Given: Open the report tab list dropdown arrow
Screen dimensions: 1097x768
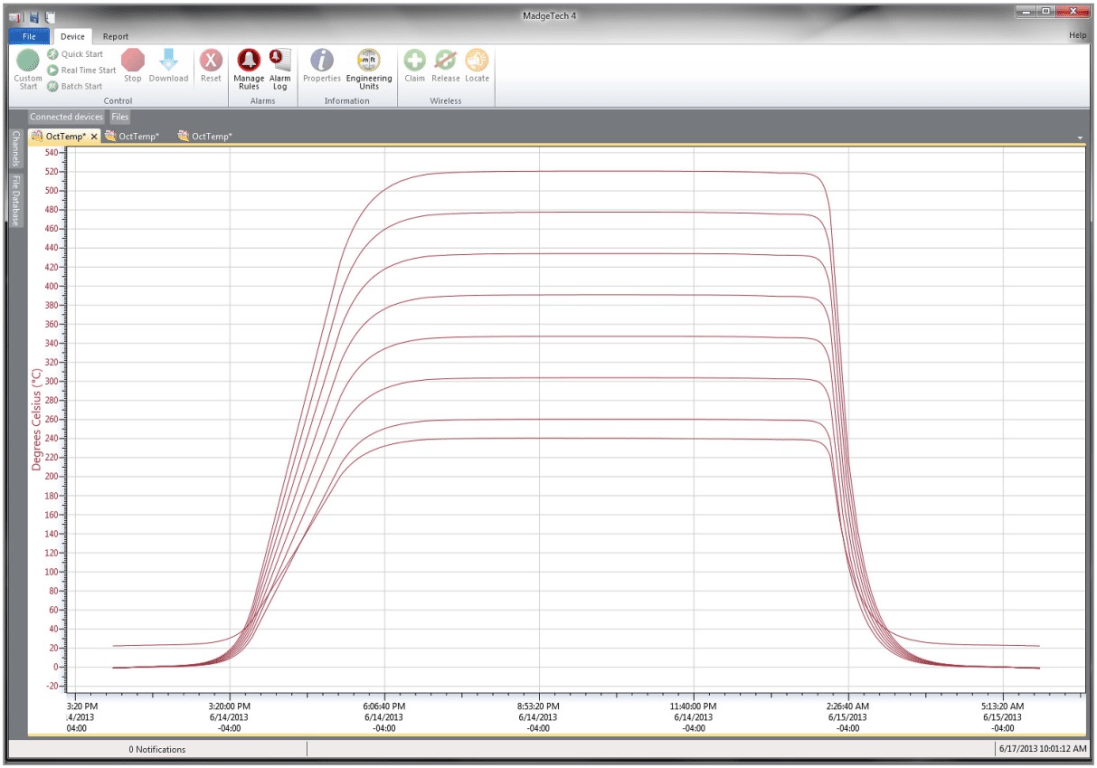Looking at the screenshot, I should tap(1078, 135).
